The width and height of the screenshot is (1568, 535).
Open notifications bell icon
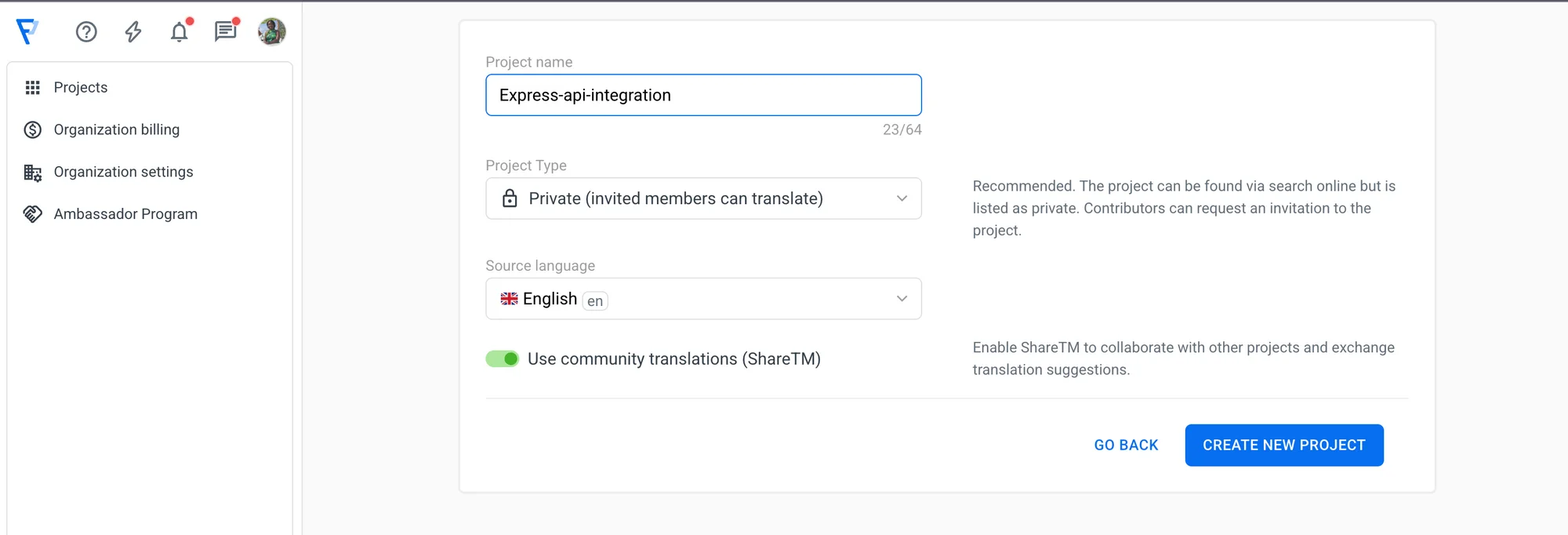(x=180, y=31)
